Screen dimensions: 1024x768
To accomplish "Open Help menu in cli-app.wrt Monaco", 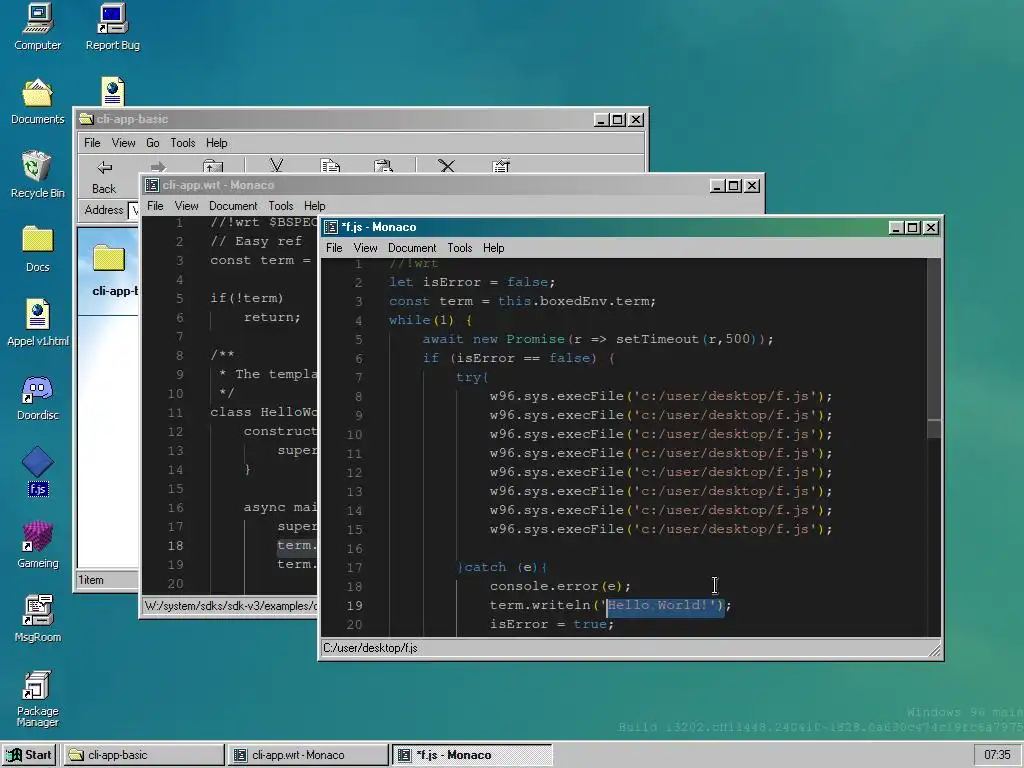I will click(314, 206).
